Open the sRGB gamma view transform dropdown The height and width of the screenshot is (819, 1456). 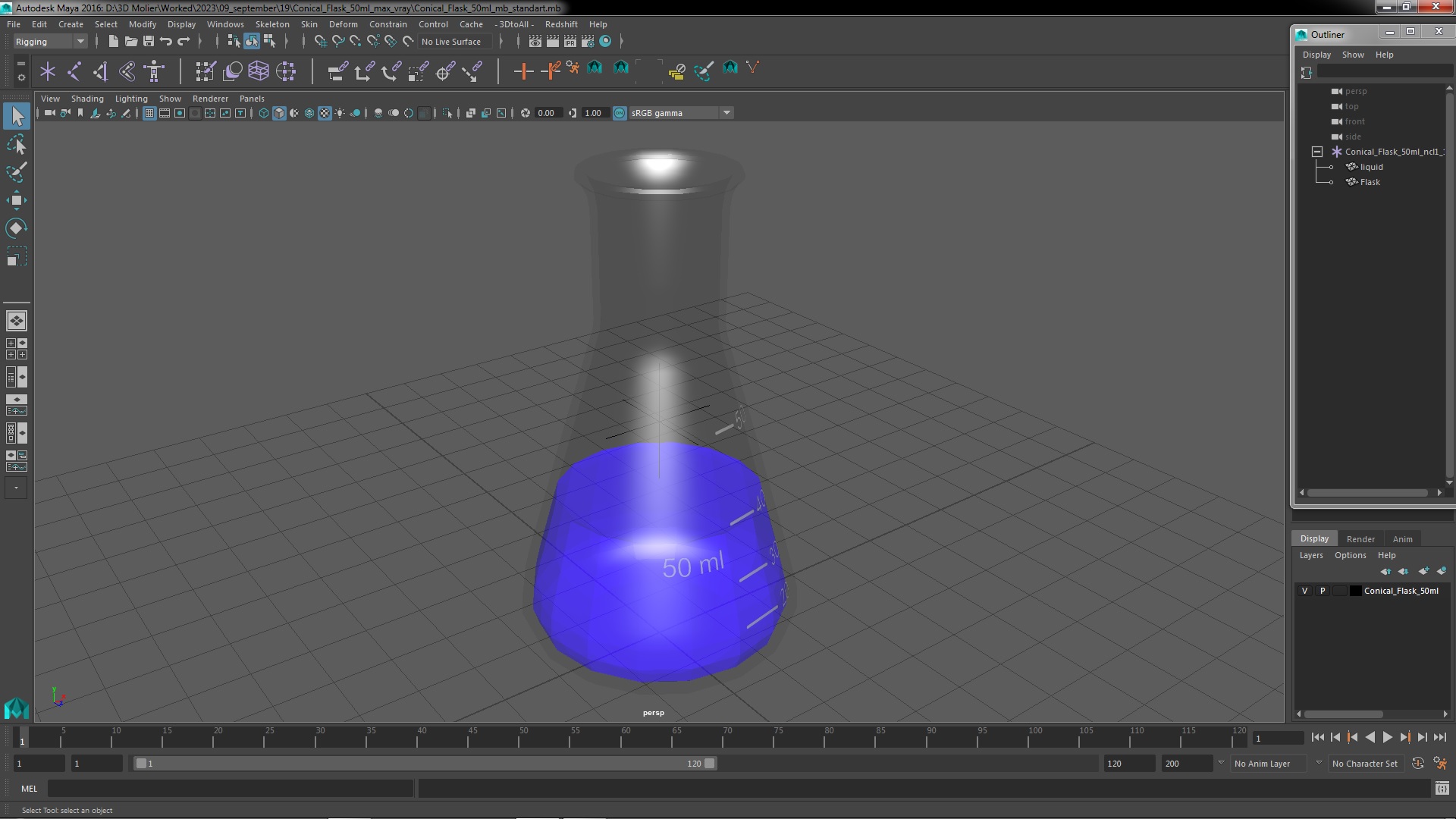point(681,113)
